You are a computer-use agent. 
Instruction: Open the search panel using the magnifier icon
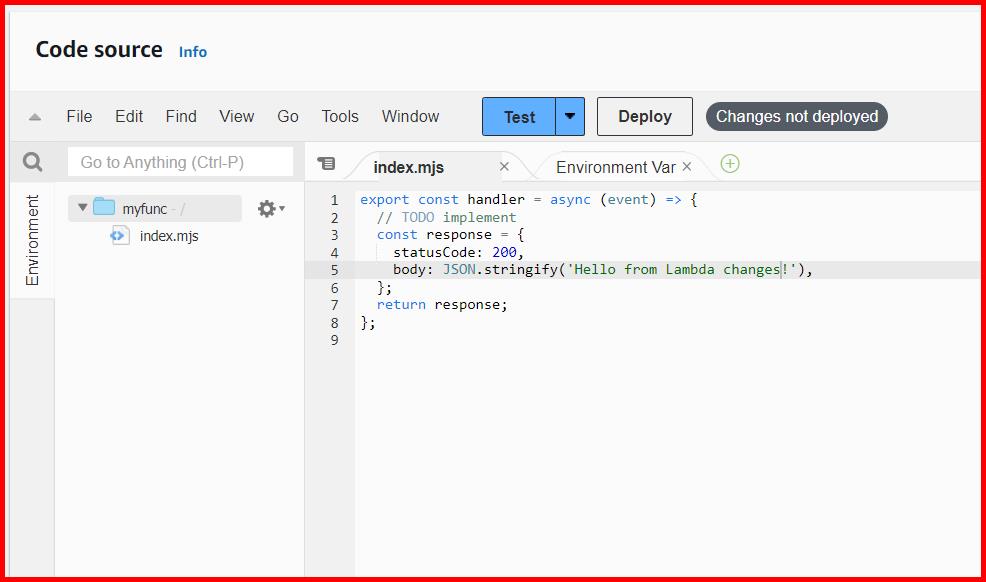(x=34, y=161)
